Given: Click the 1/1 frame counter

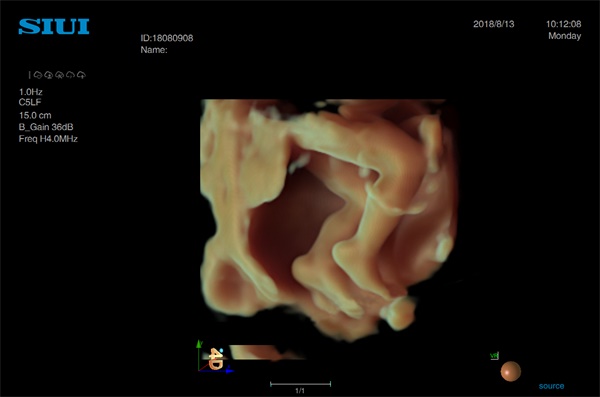Looking at the screenshot, I should 300,391.
